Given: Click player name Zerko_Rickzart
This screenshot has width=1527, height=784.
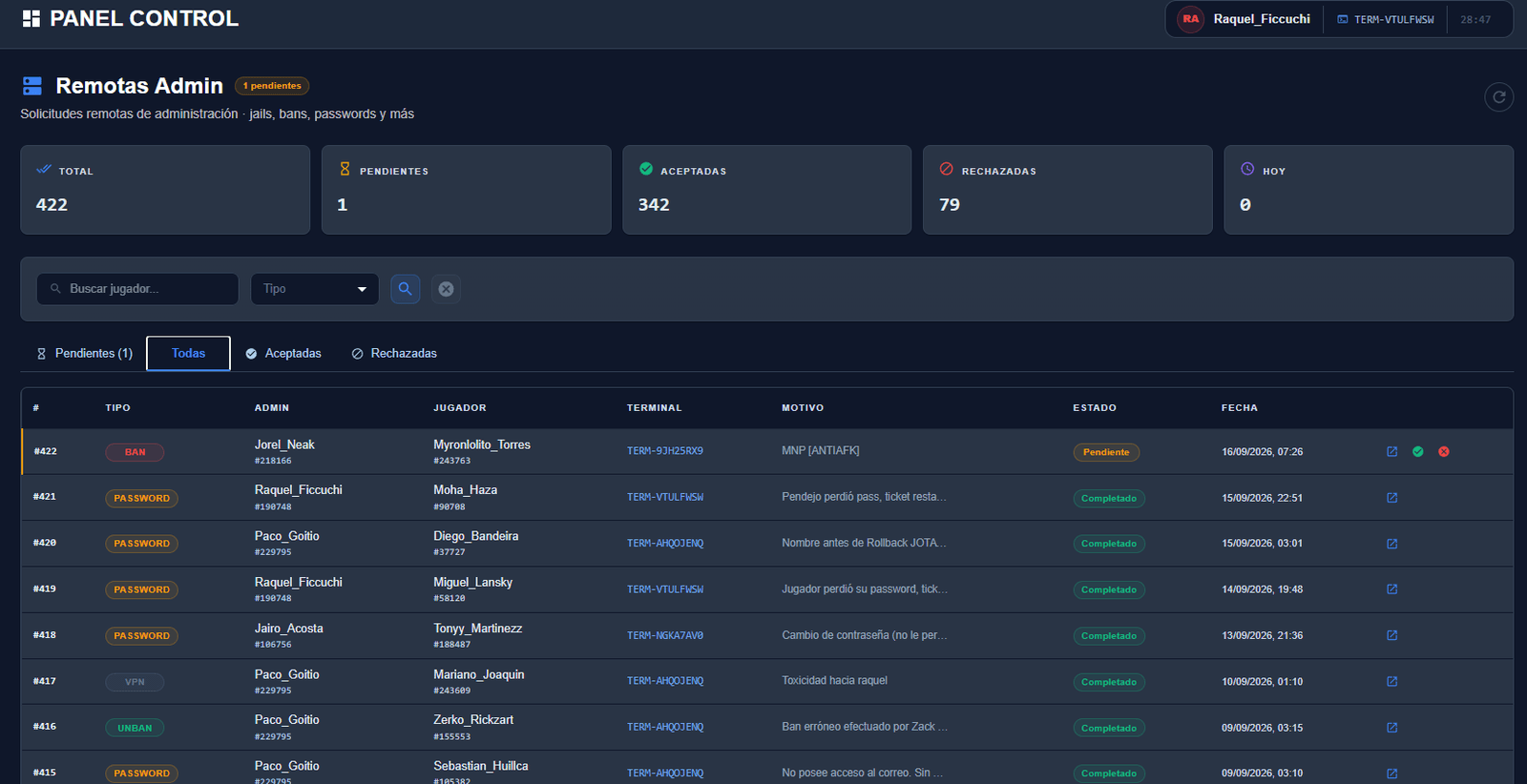Looking at the screenshot, I should (473, 720).
